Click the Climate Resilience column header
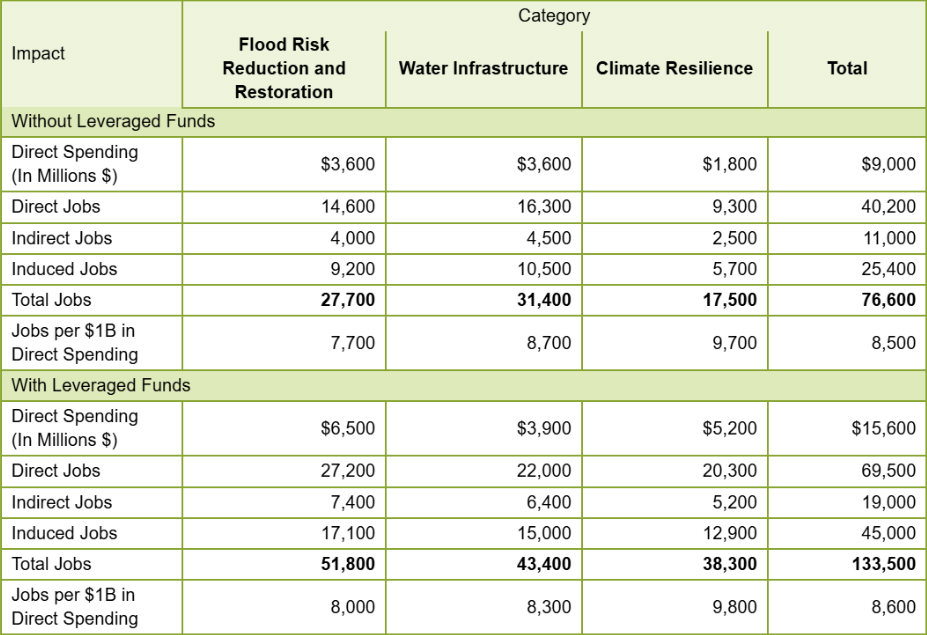The image size is (927, 635). tap(675, 69)
